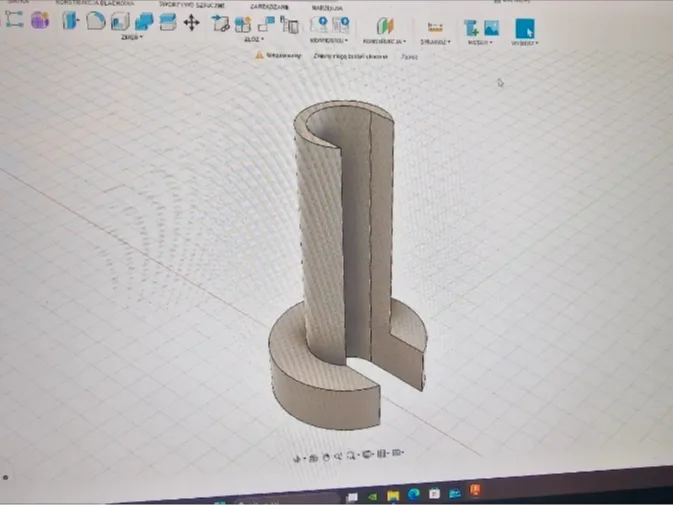Image resolution: width=673 pixels, height=505 pixels.
Task: Click the Orbit icon in navigation bar
Action: click(296, 460)
